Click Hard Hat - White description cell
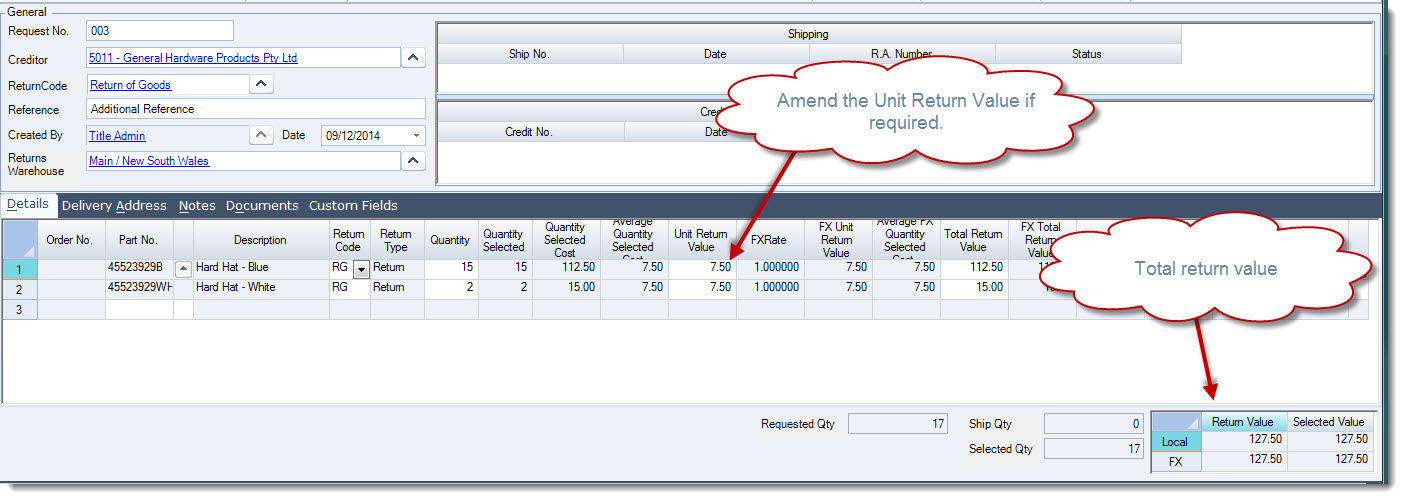Viewport: 1403px width, 499px height. click(x=261, y=289)
